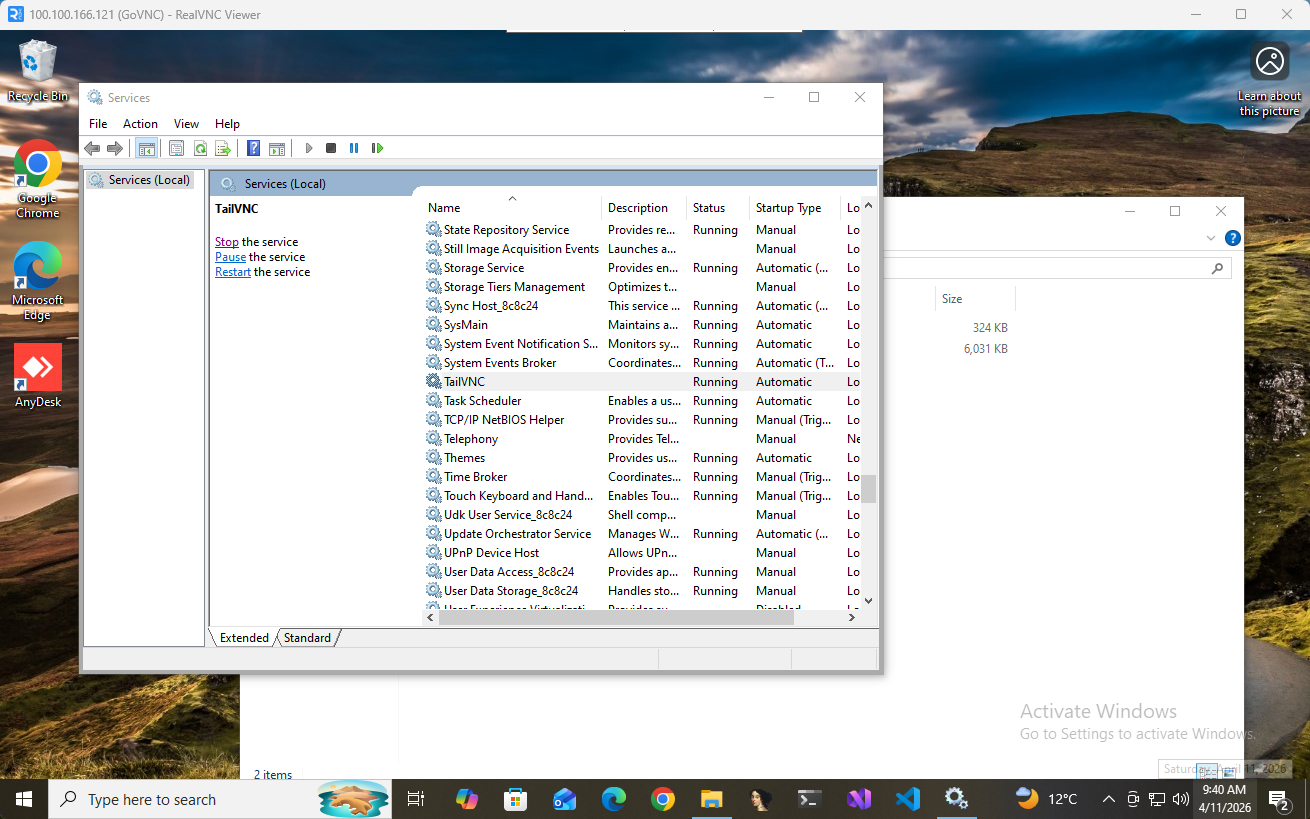Switch to the Standard tab
The image size is (1310, 819).
307,638
